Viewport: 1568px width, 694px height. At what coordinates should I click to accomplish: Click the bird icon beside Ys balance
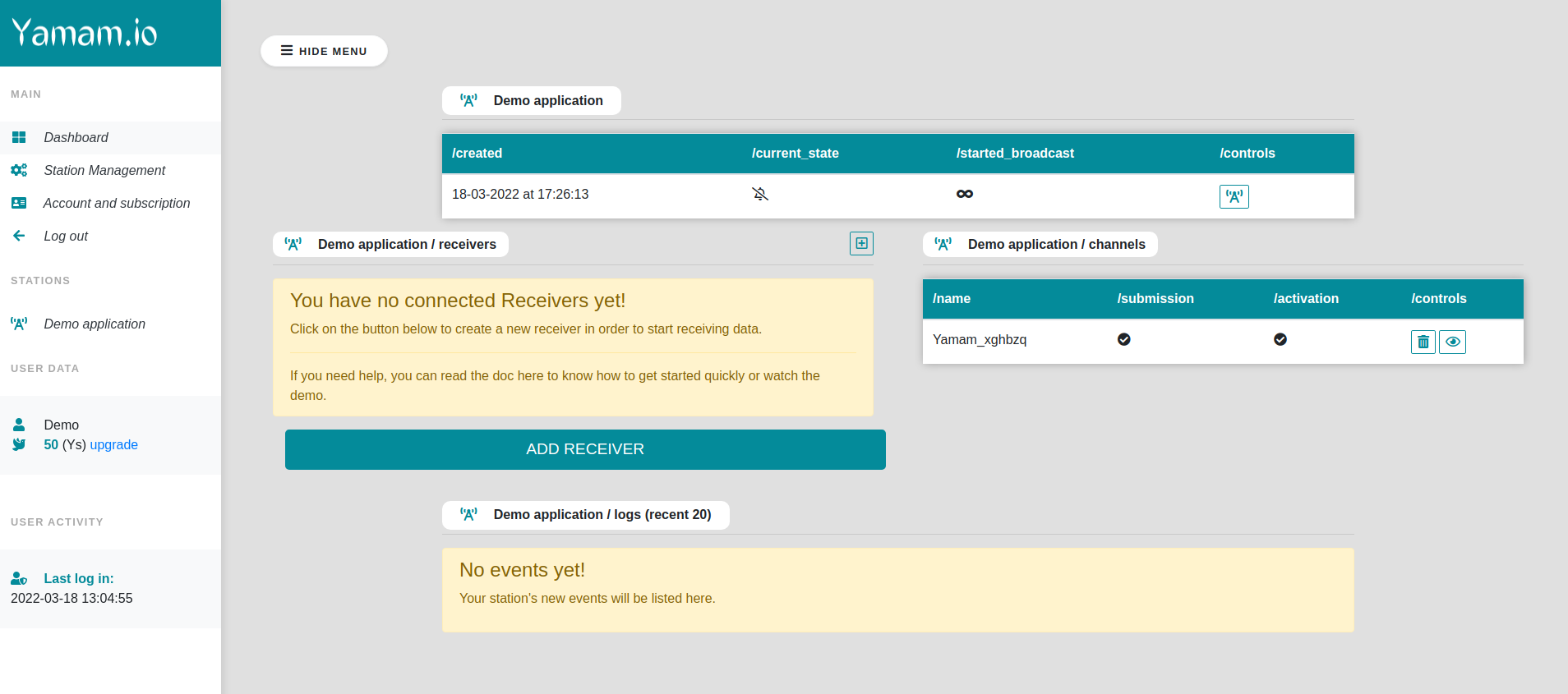(x=19, y=444)
